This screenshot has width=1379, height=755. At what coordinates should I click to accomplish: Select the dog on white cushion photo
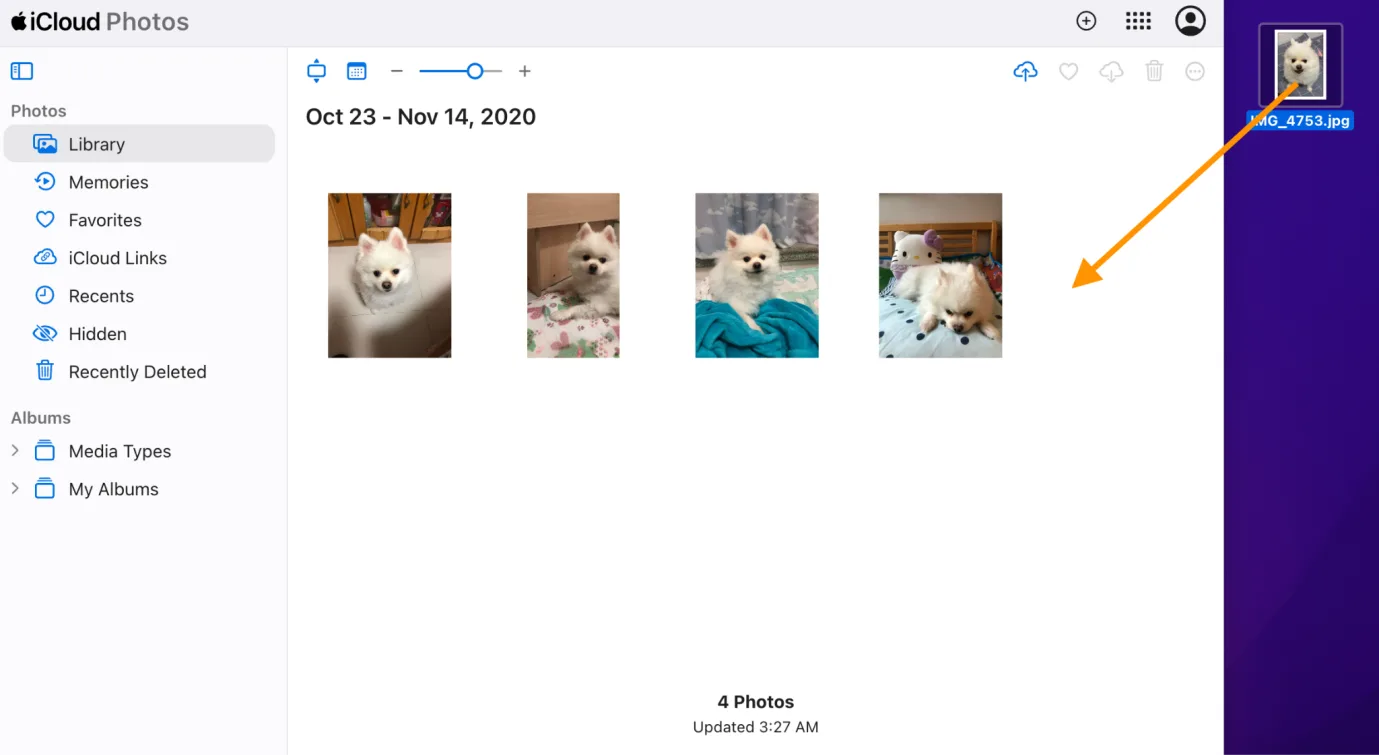(390, 275)
